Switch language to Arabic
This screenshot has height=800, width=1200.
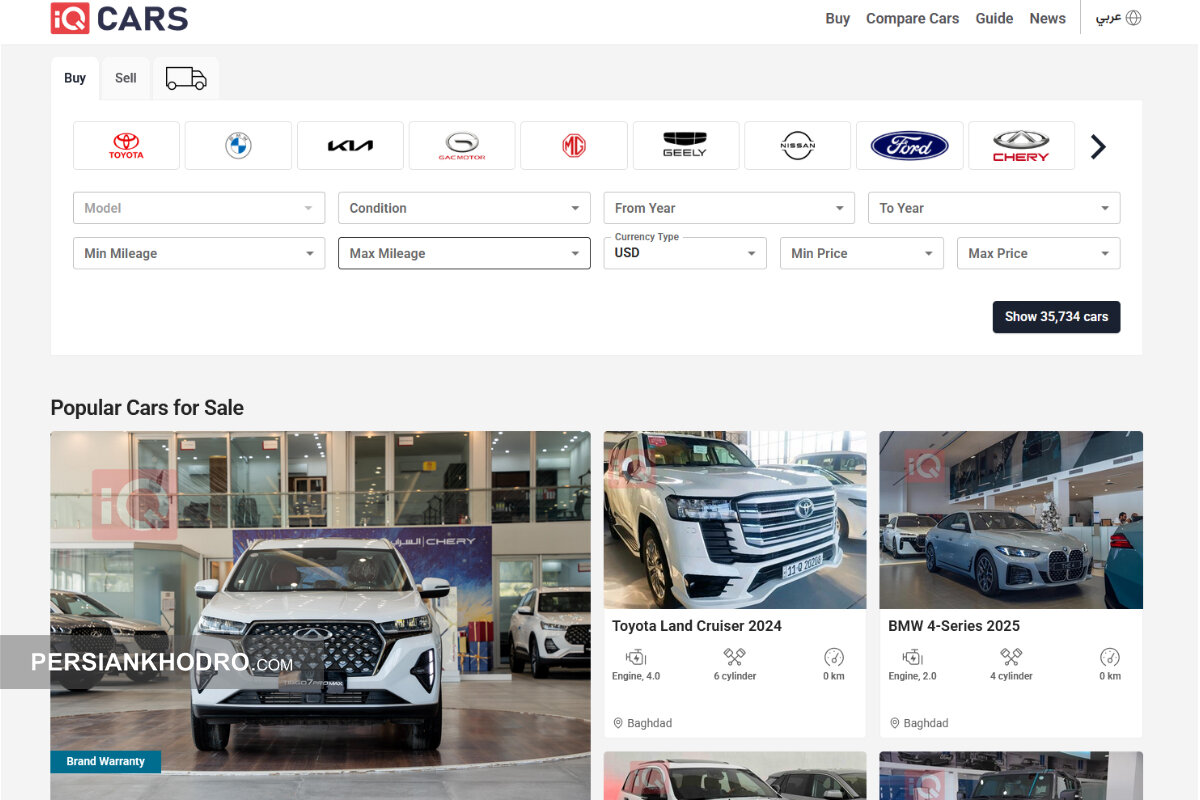[x=1117, y=18]
